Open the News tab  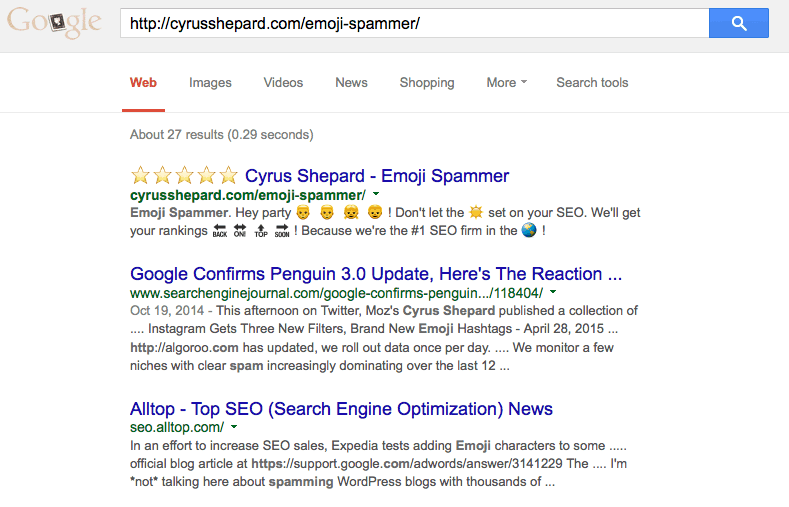pyautogui.click(x=351, y=82)
